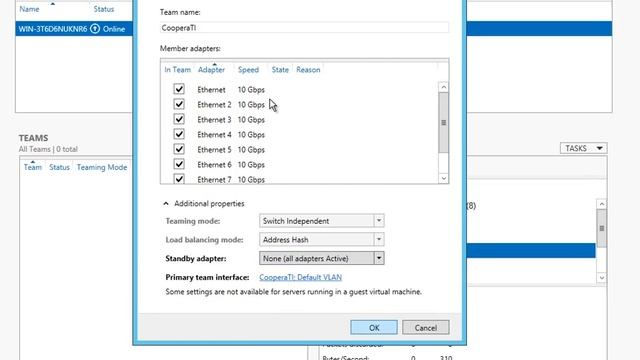Collapse the Additional properties section
This screenshot has width=640, height=360.
coord(166,203)
